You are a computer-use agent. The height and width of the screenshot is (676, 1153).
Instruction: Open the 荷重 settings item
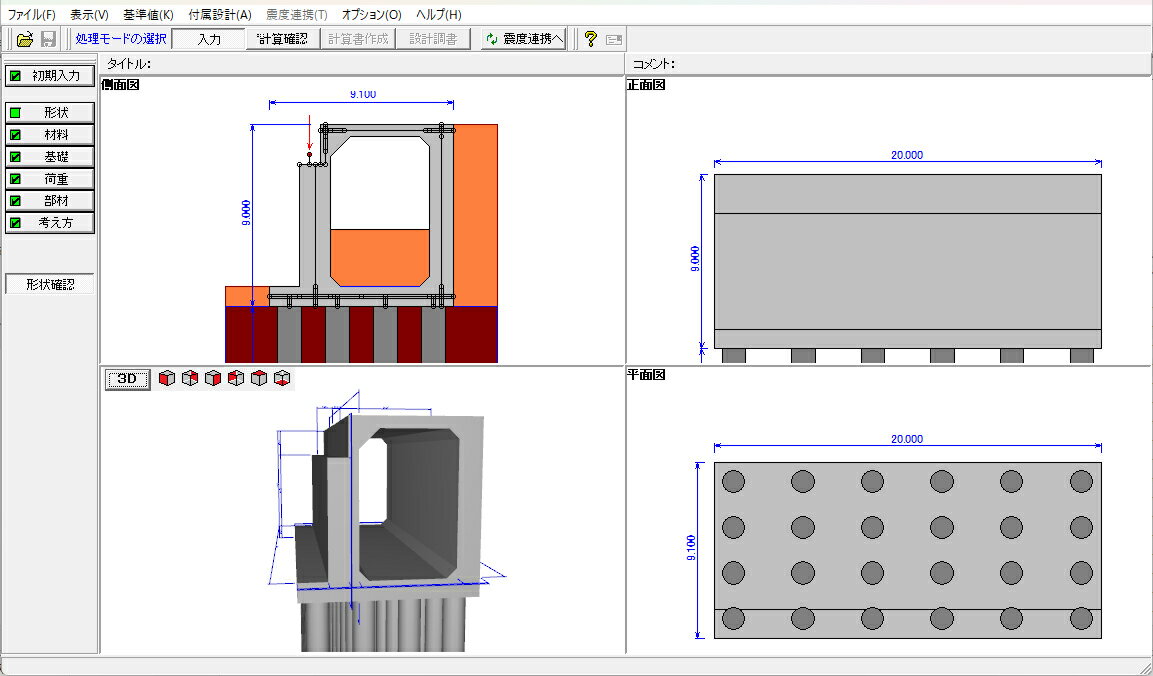50,178
